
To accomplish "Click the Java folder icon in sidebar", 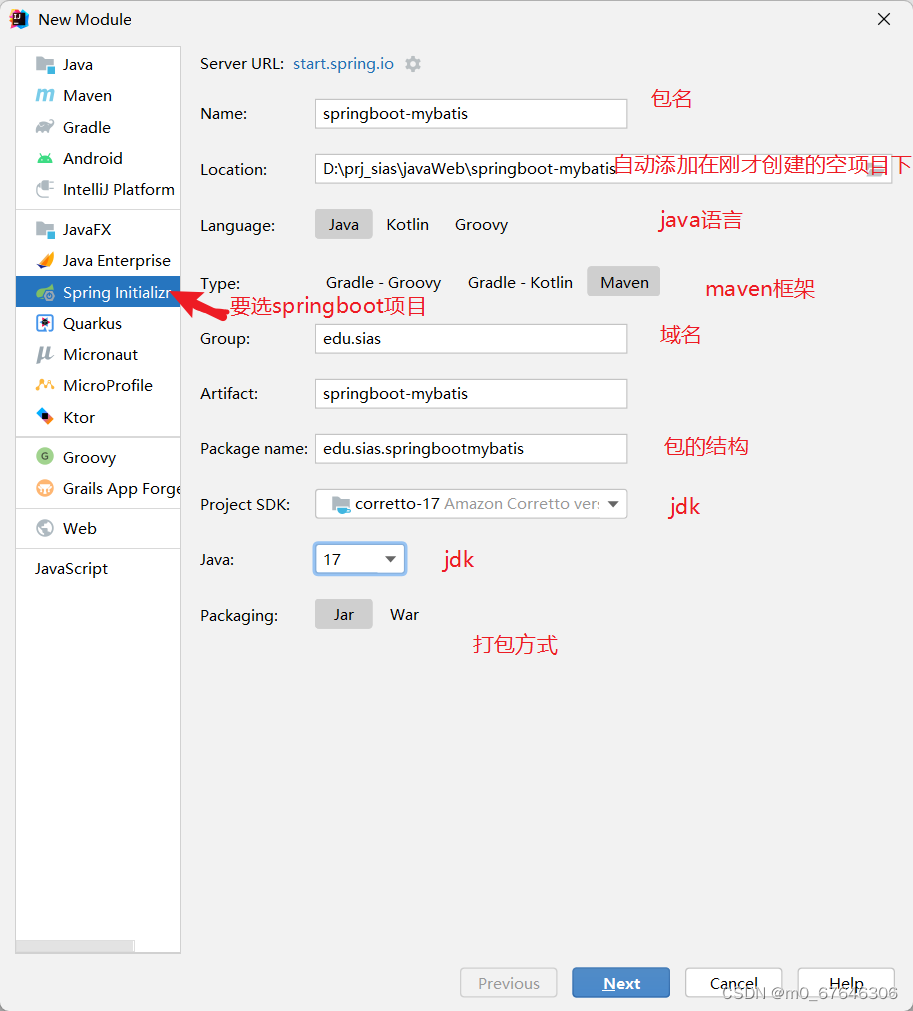I will coord(45,64).
